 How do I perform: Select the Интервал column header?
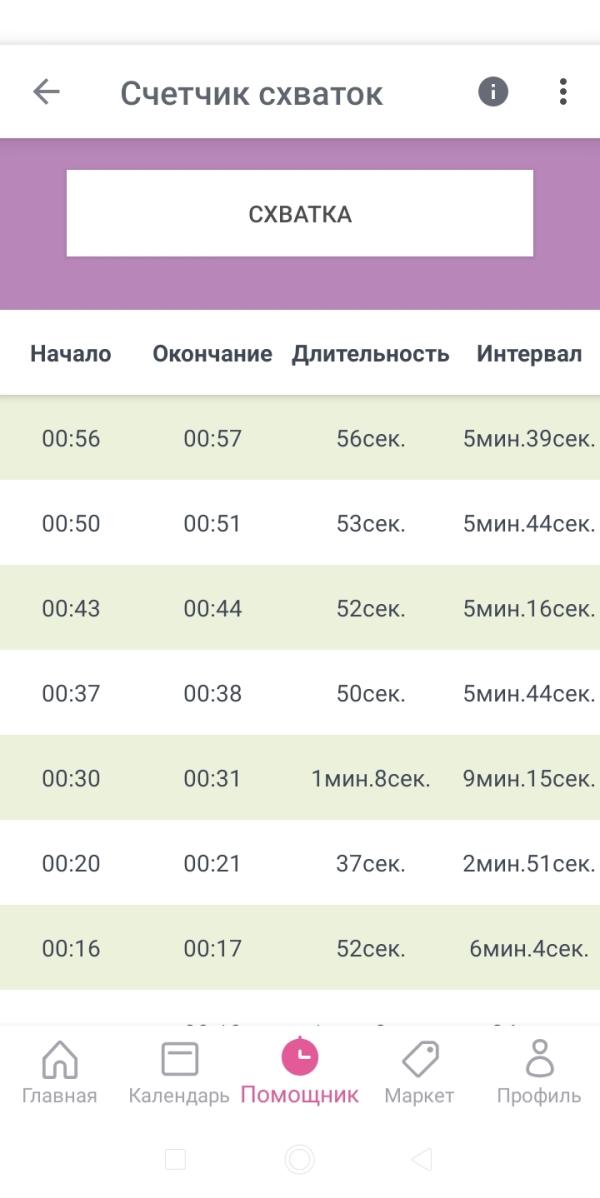click(529, 354)
